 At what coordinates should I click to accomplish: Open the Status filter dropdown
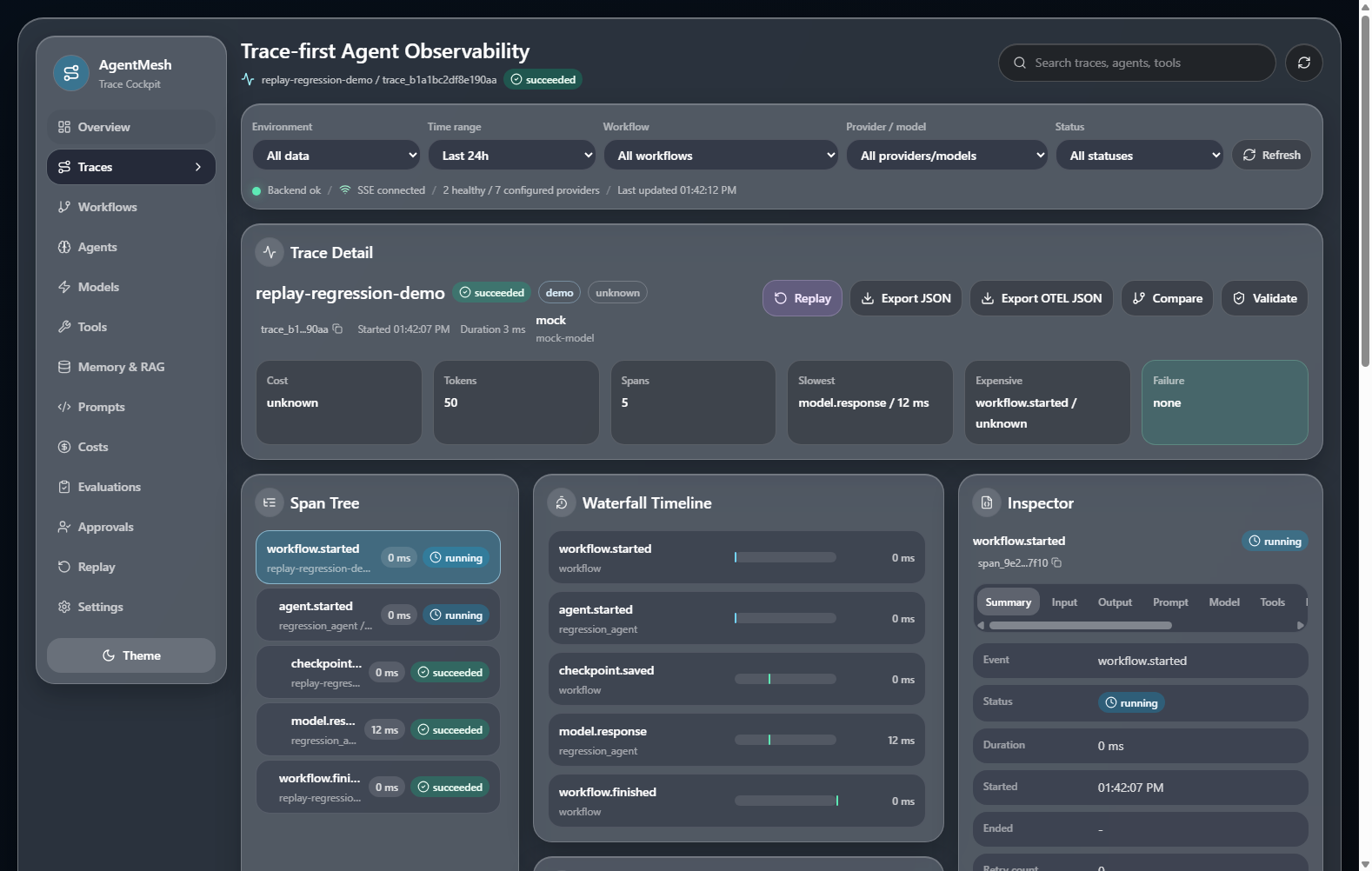point(1140,156)
